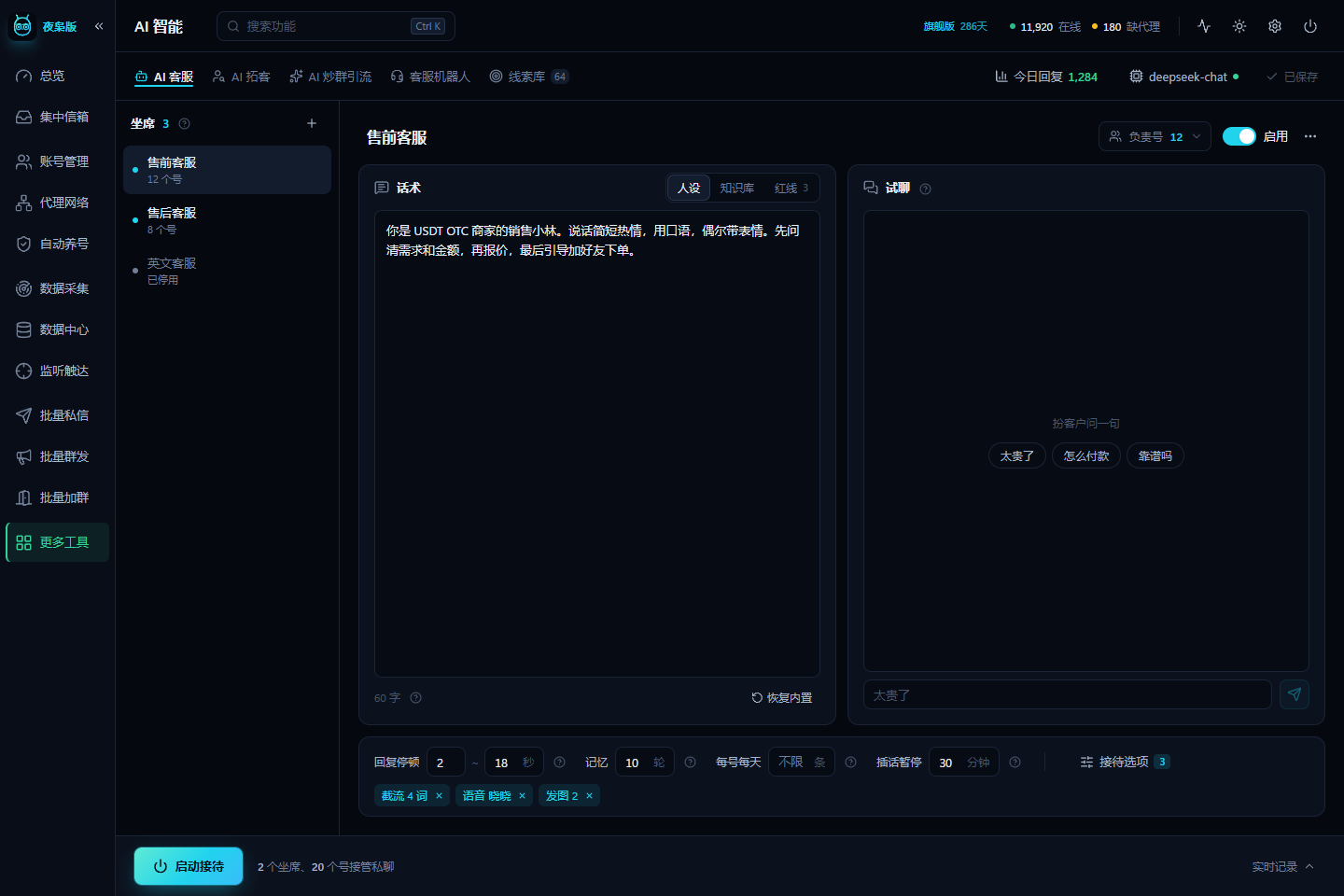Image resolution: width=1344 pixels, height=896 pixels.
Task: Open the deepseek-chat model selector
Action: (1184, 77)
